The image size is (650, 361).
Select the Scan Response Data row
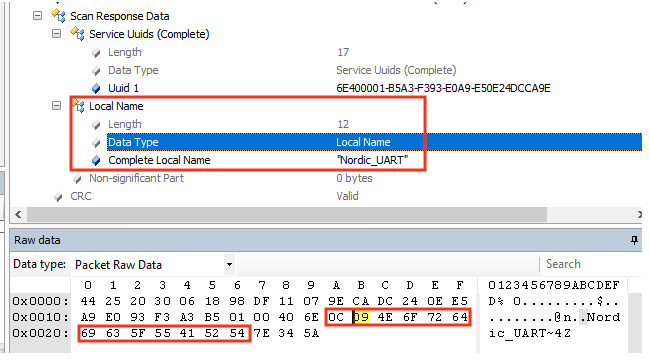pos(120,16)
